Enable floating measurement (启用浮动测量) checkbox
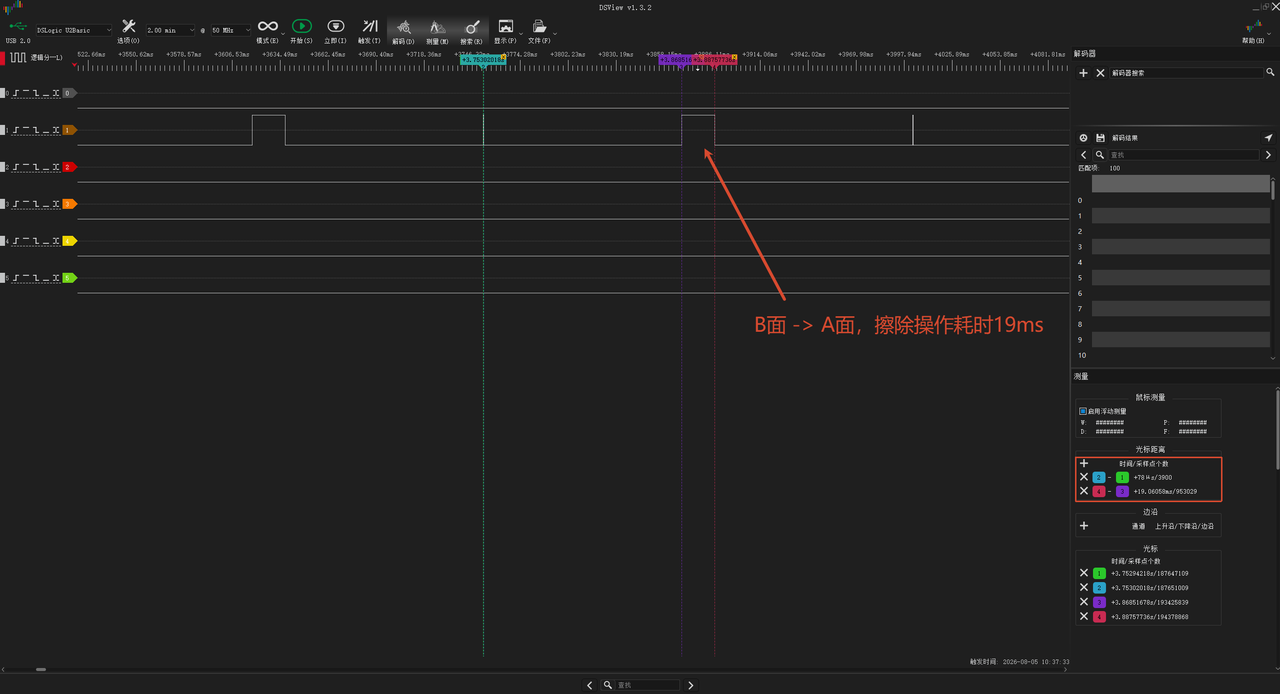The image size is (1280, 694). (x=1083, y=411)
